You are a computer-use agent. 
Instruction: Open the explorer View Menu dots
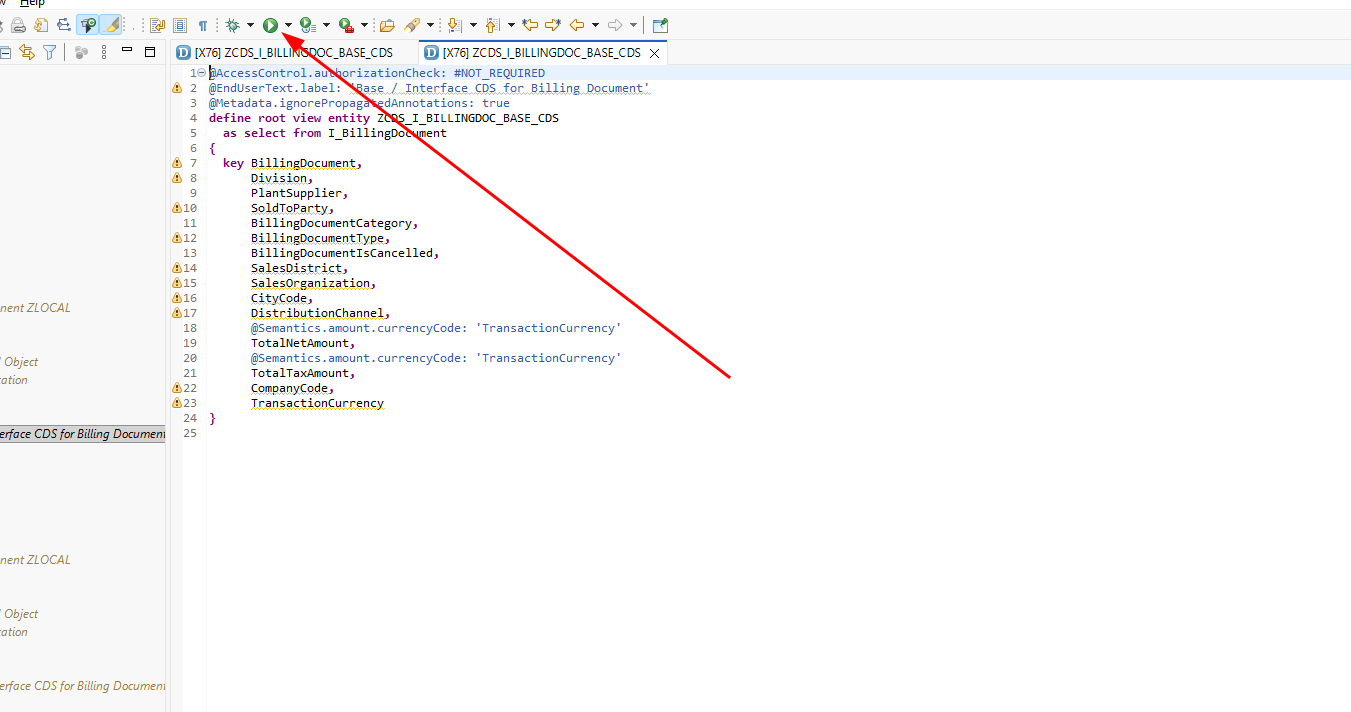tap(105, 52)
